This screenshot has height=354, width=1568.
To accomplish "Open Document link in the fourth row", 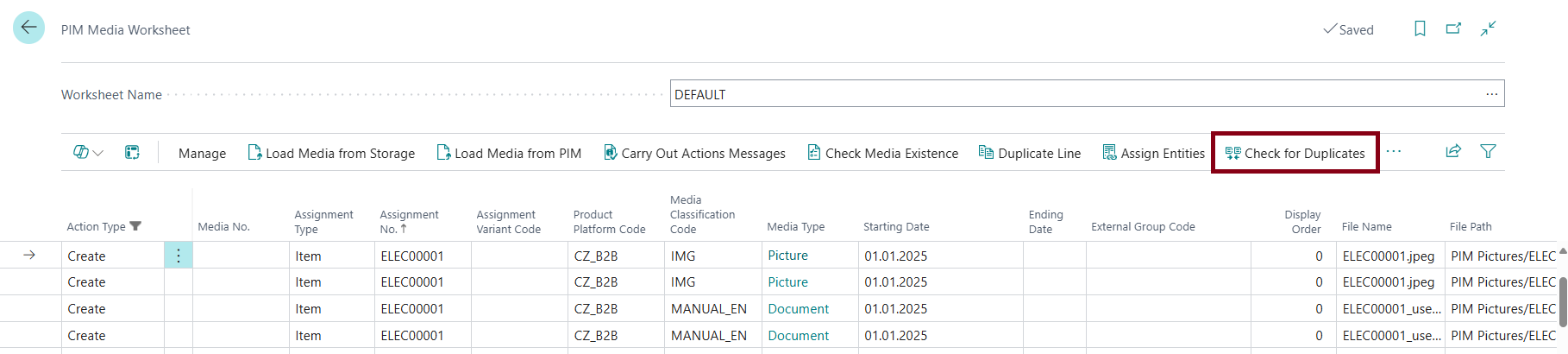I will click(x=798, y=336).
